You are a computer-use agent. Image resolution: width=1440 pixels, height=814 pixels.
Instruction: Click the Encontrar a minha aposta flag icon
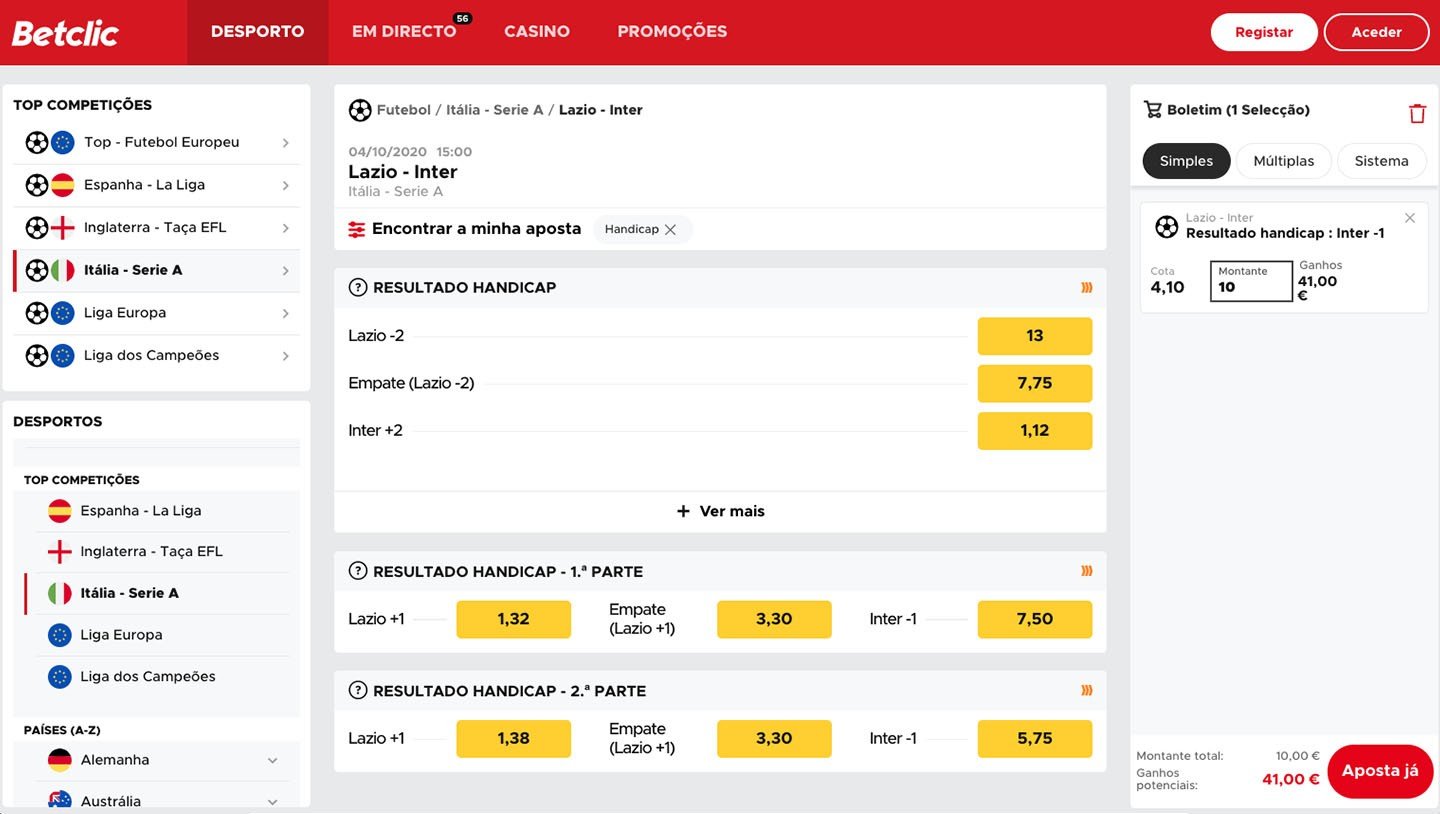357,228
